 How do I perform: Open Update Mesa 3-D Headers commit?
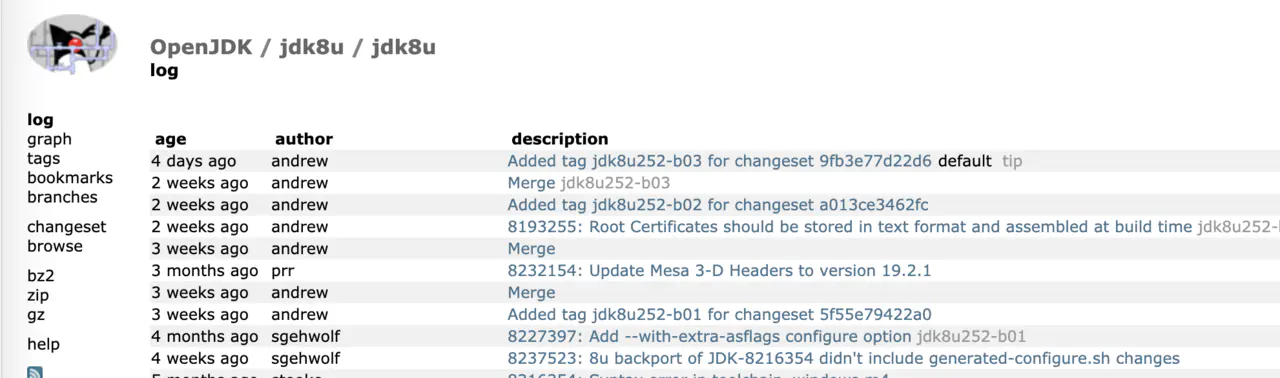(x=719, y=271)
